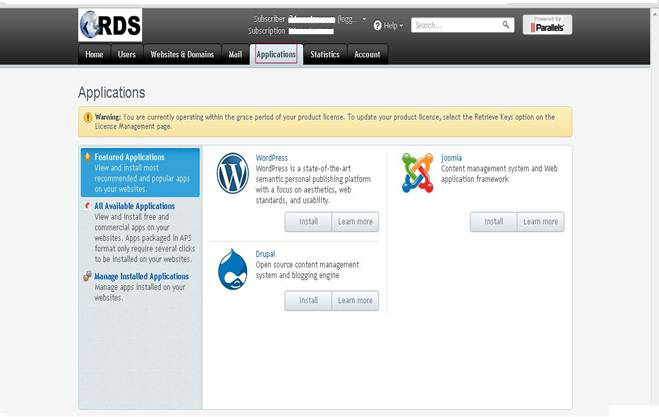The image size is (659, 417).
Task: Open the Joomla title link
Action: tap(451, 158)
